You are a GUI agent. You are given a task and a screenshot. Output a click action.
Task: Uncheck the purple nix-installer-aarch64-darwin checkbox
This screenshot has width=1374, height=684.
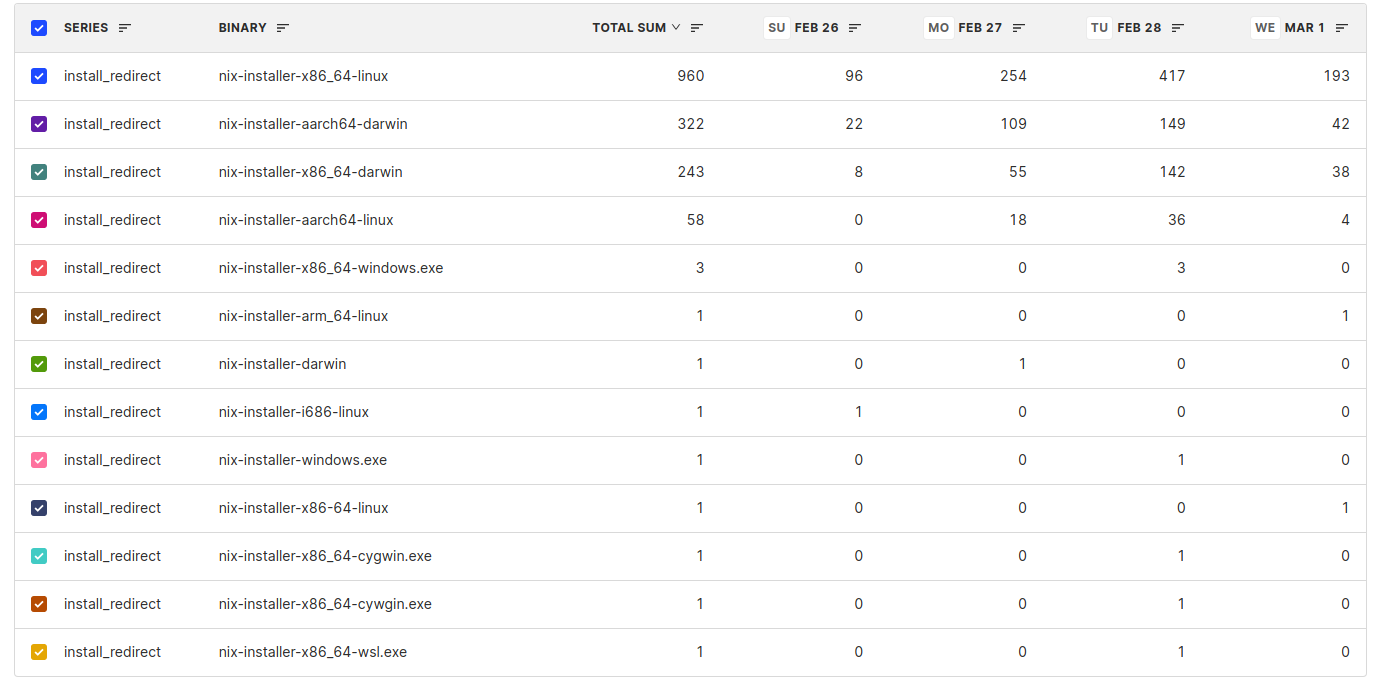coord(39,124)
